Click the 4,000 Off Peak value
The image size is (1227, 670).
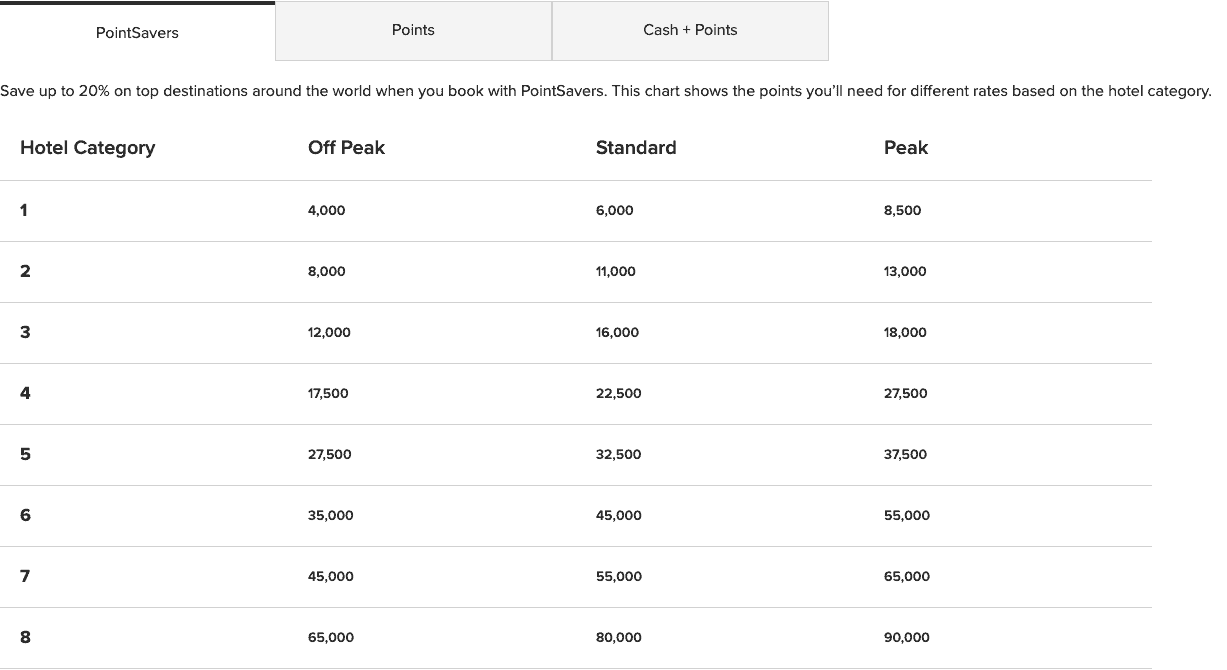click(326, 211)
